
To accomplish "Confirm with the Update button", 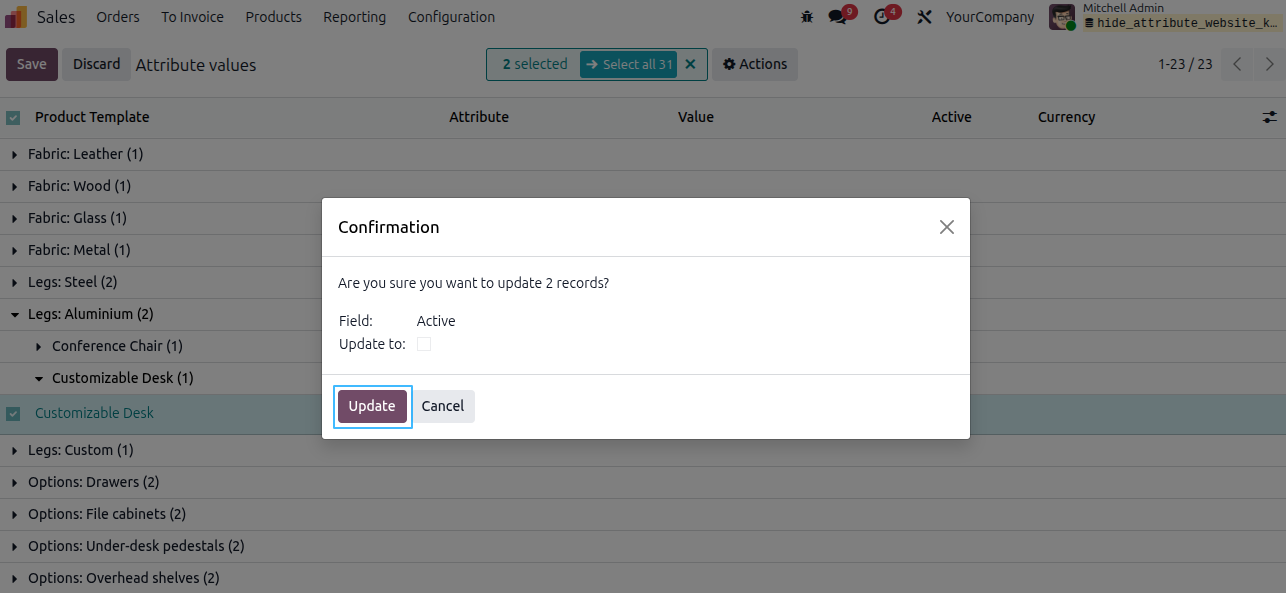I will tap(372, 406).
